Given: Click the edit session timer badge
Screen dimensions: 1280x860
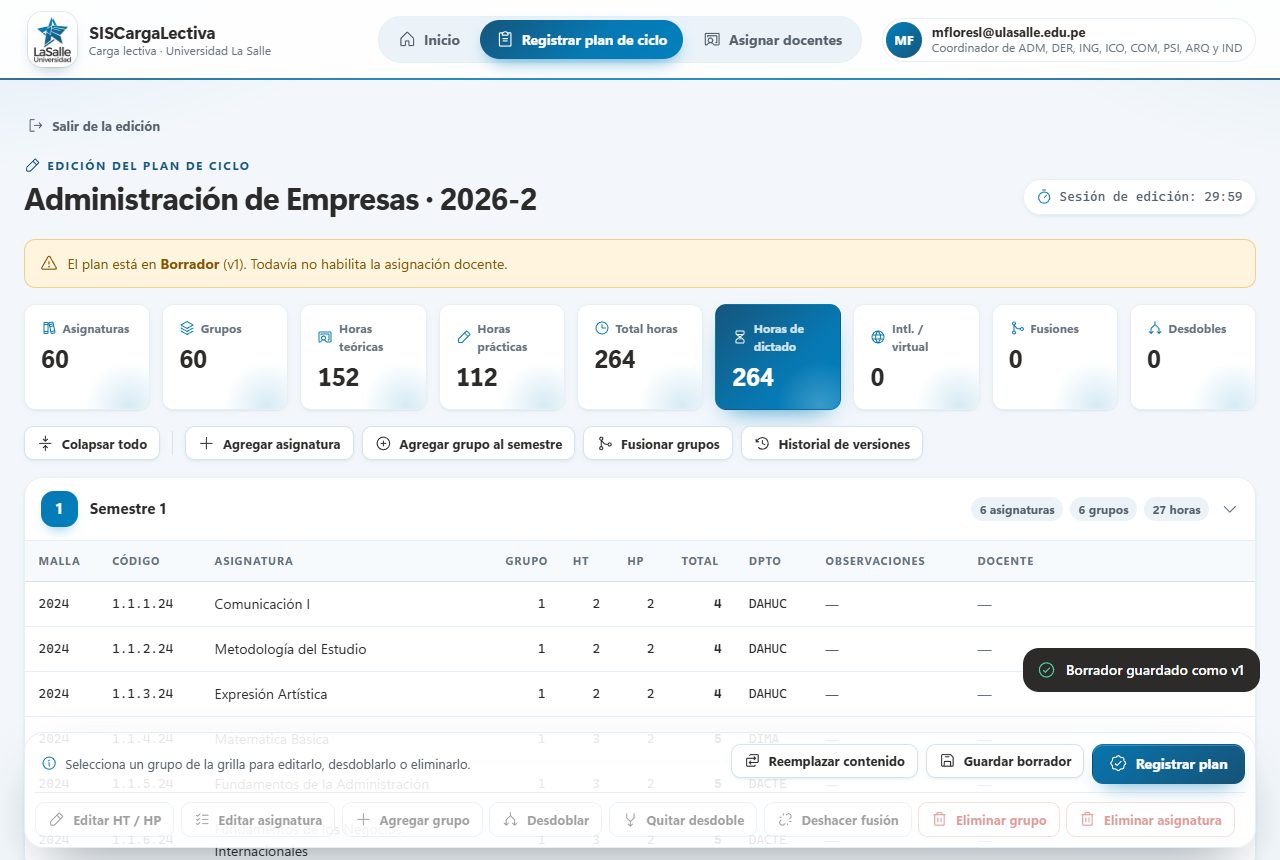Looking at the screenshot, I should point(1140,197).
